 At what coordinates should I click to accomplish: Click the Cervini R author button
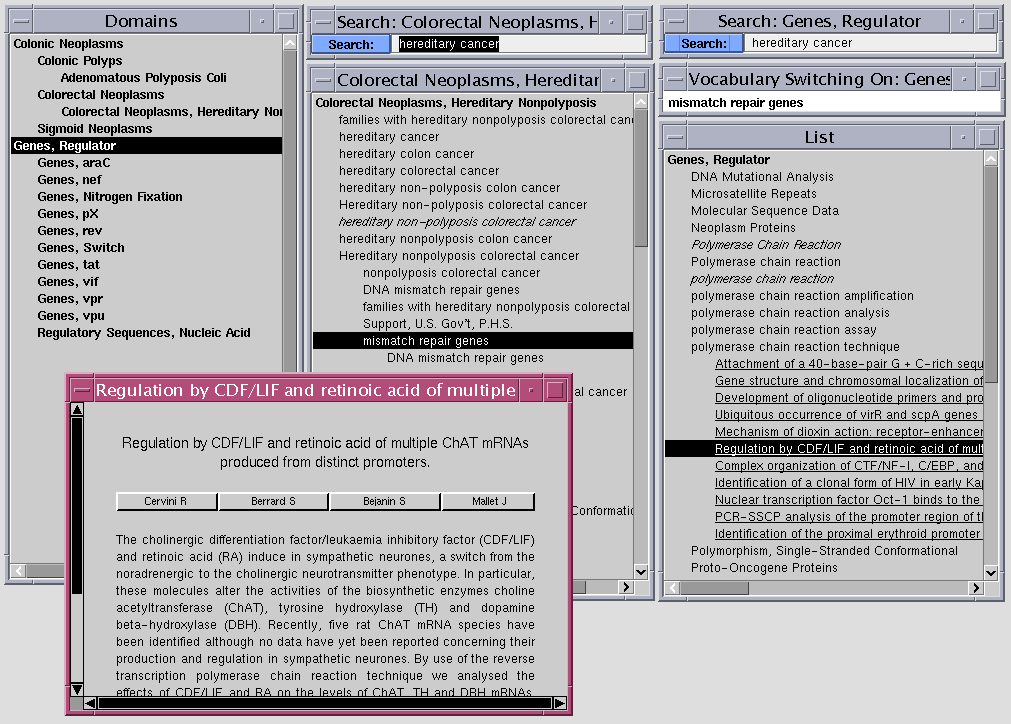coord(166,502)
